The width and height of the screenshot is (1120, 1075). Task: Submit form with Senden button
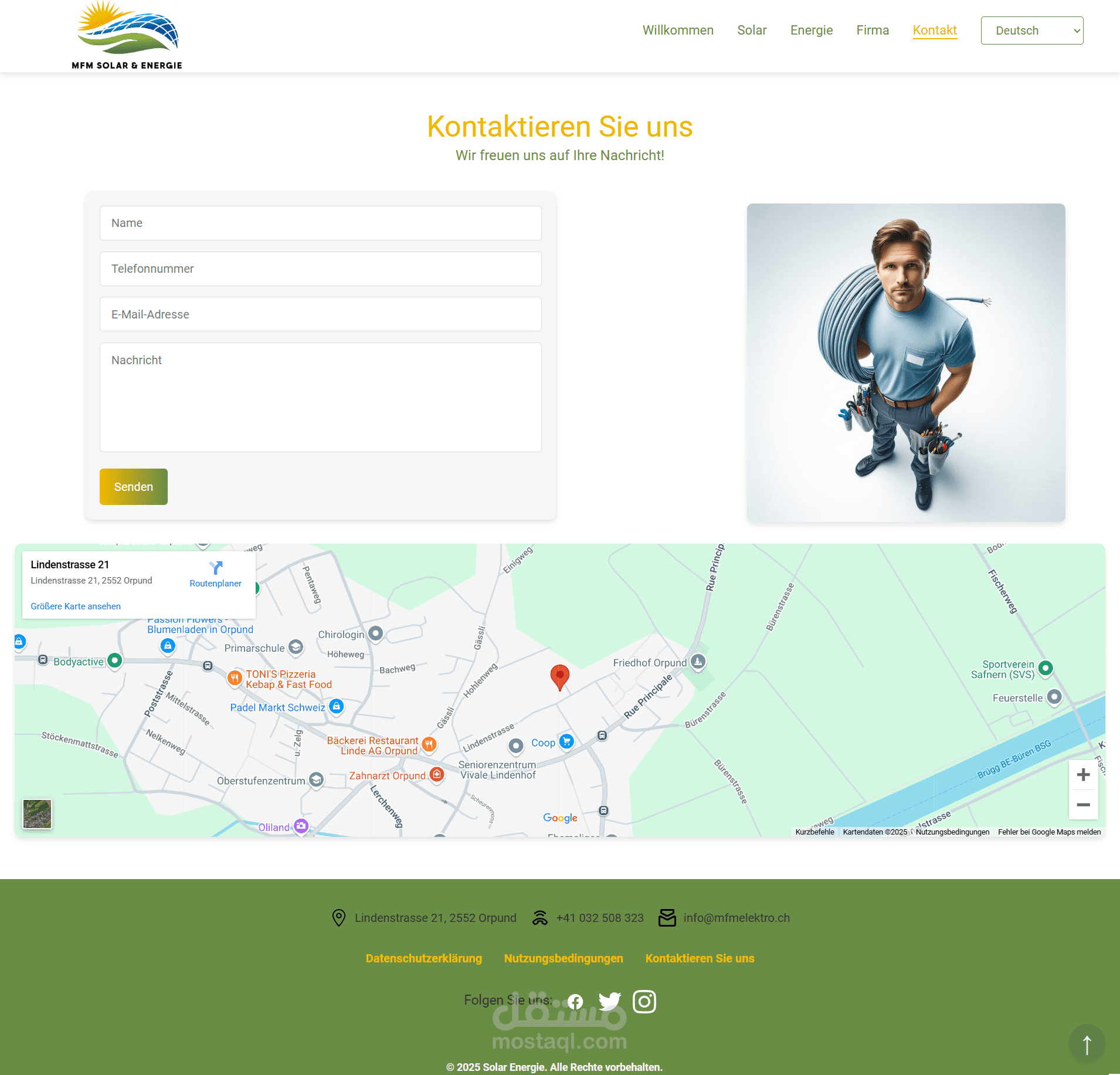coord(134,487)
